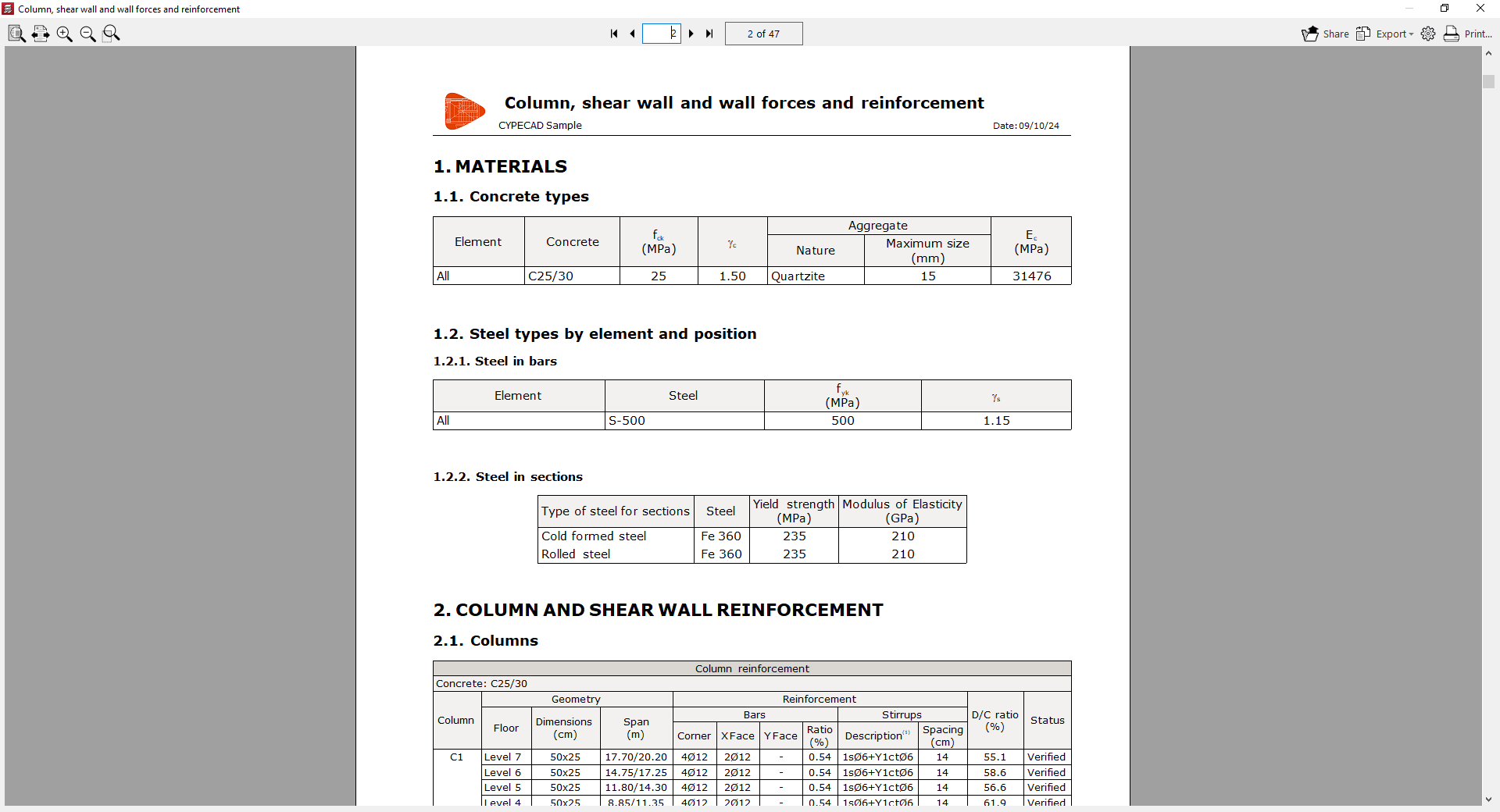Jump to the last page
The height and width of the screenshot is (812, 1500).
(x=709, y=34)
